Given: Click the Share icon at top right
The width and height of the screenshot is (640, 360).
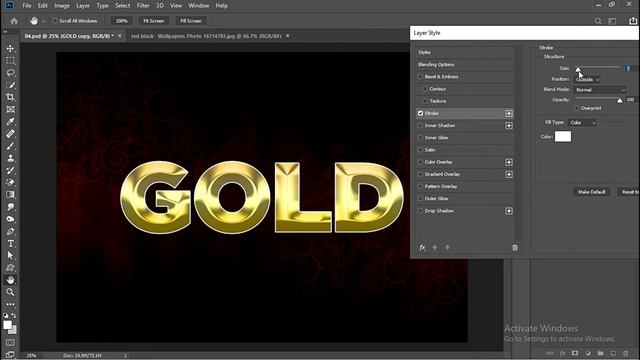Looking at the screenshot, I should coord(633,20).
